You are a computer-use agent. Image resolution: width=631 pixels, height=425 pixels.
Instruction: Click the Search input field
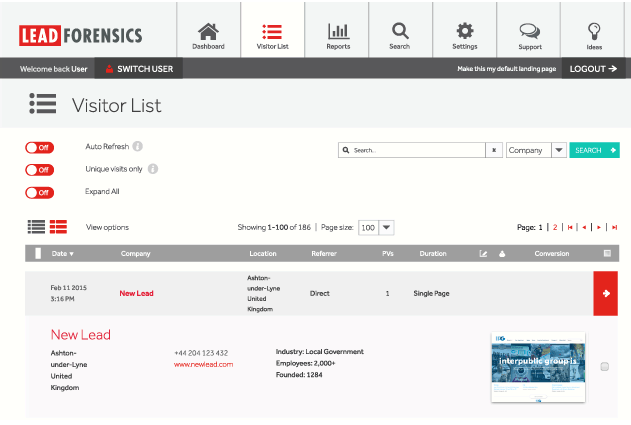[412, 150]
